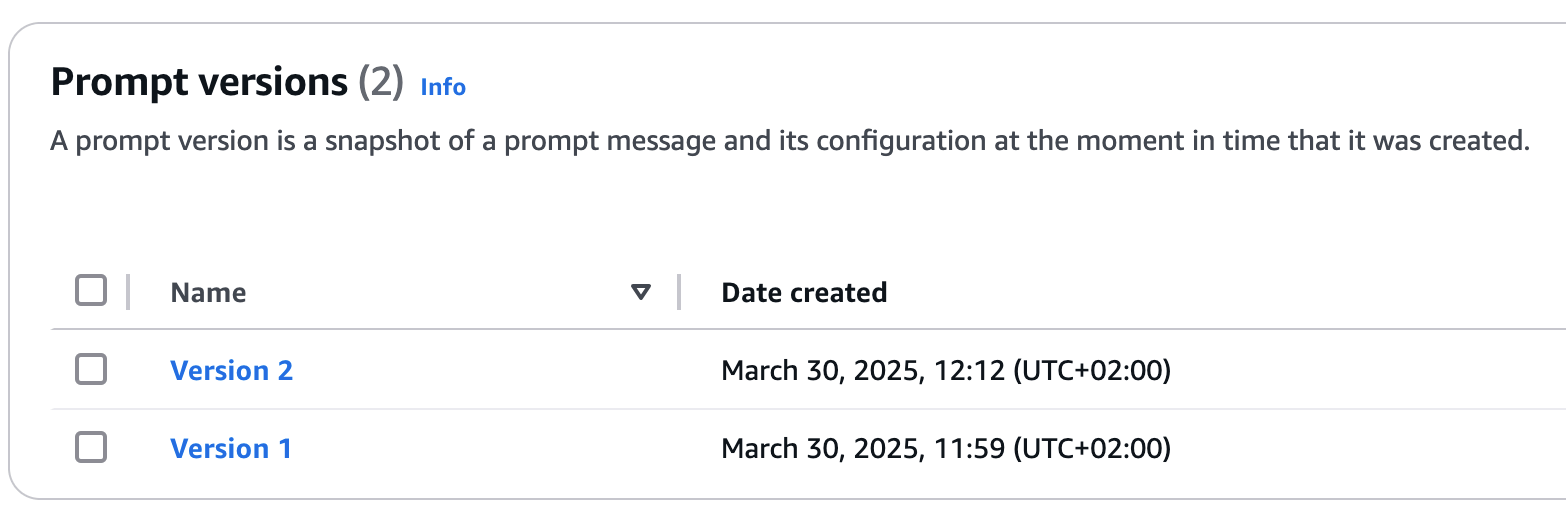
Task: Check the box next to Version 1
Action: [91, 448]
